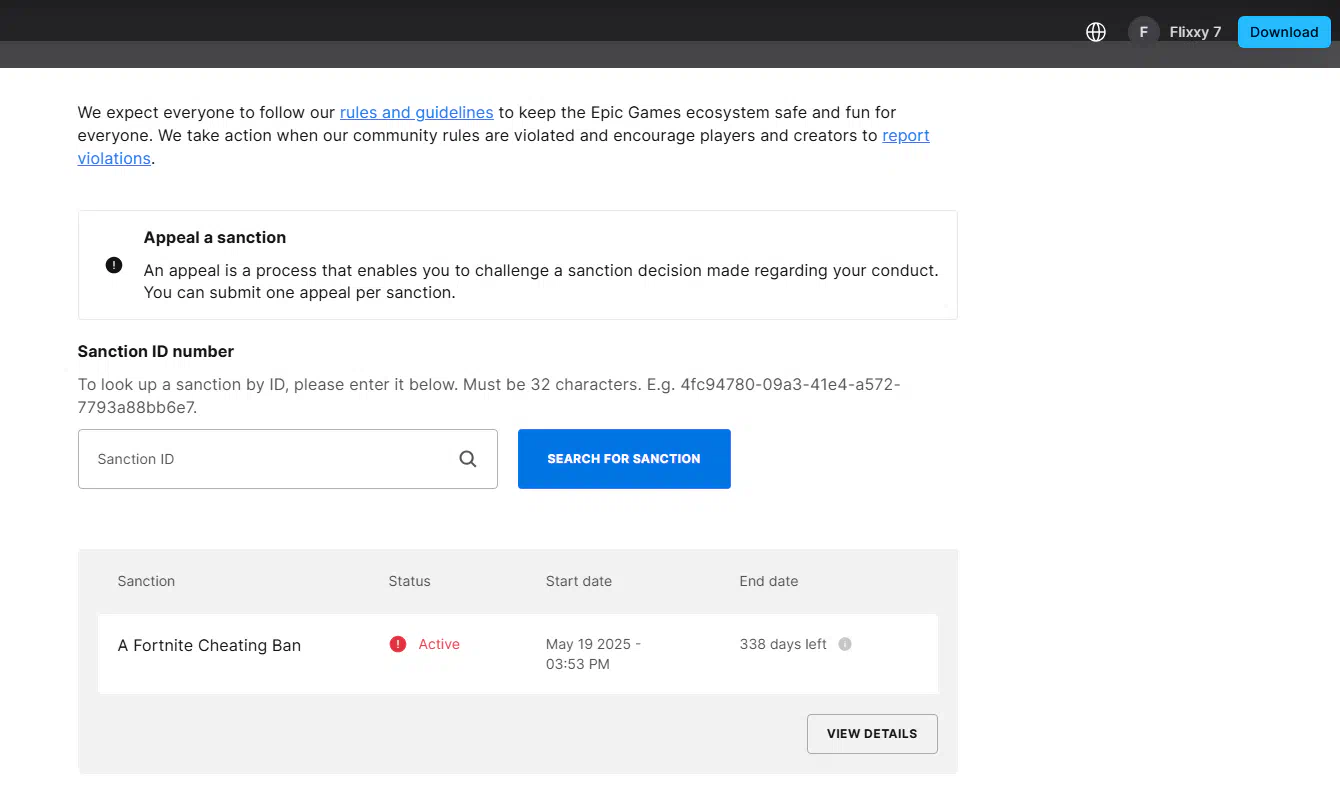Click the 338 days left text
This screenshot has width=1340, height=790.
[783, 644]
